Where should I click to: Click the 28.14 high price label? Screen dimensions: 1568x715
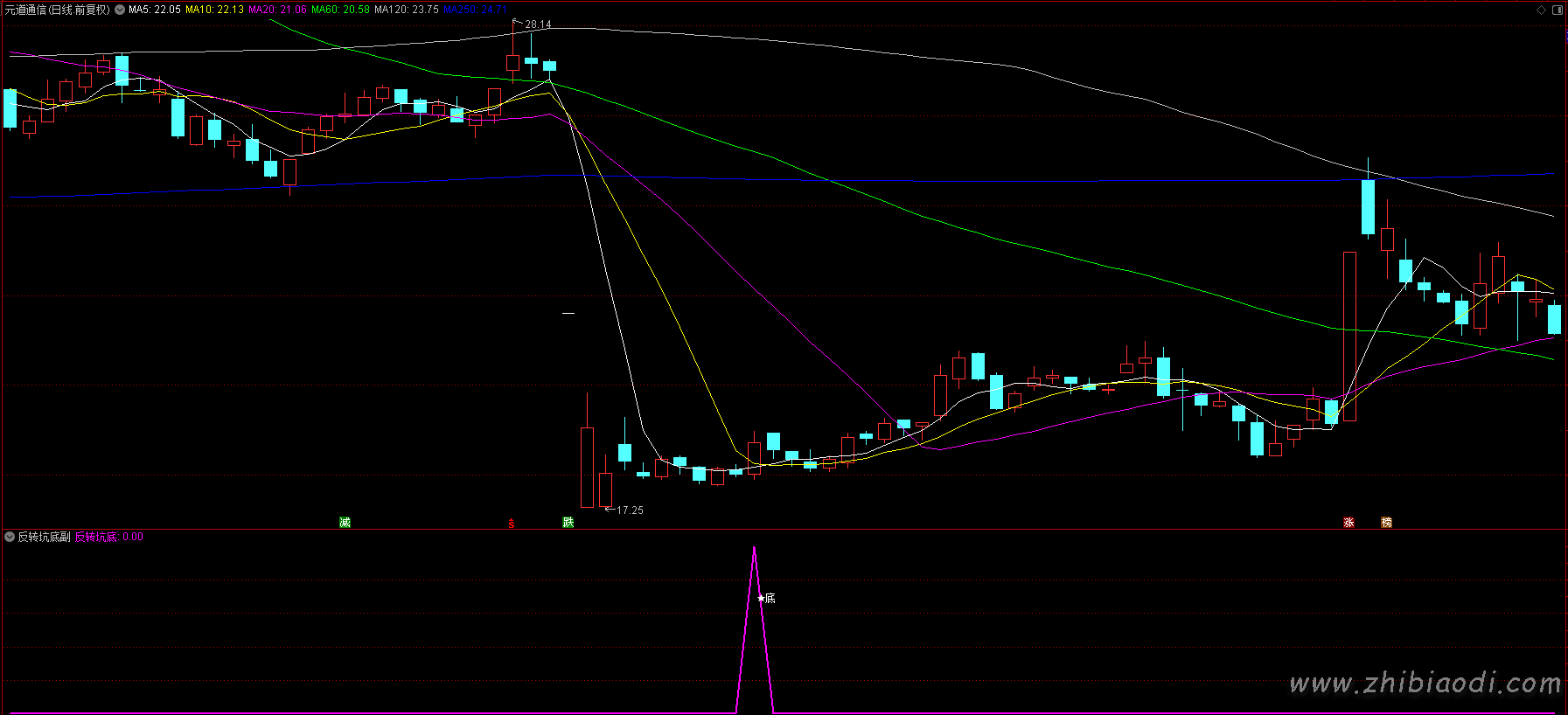(x=538, y=24)
